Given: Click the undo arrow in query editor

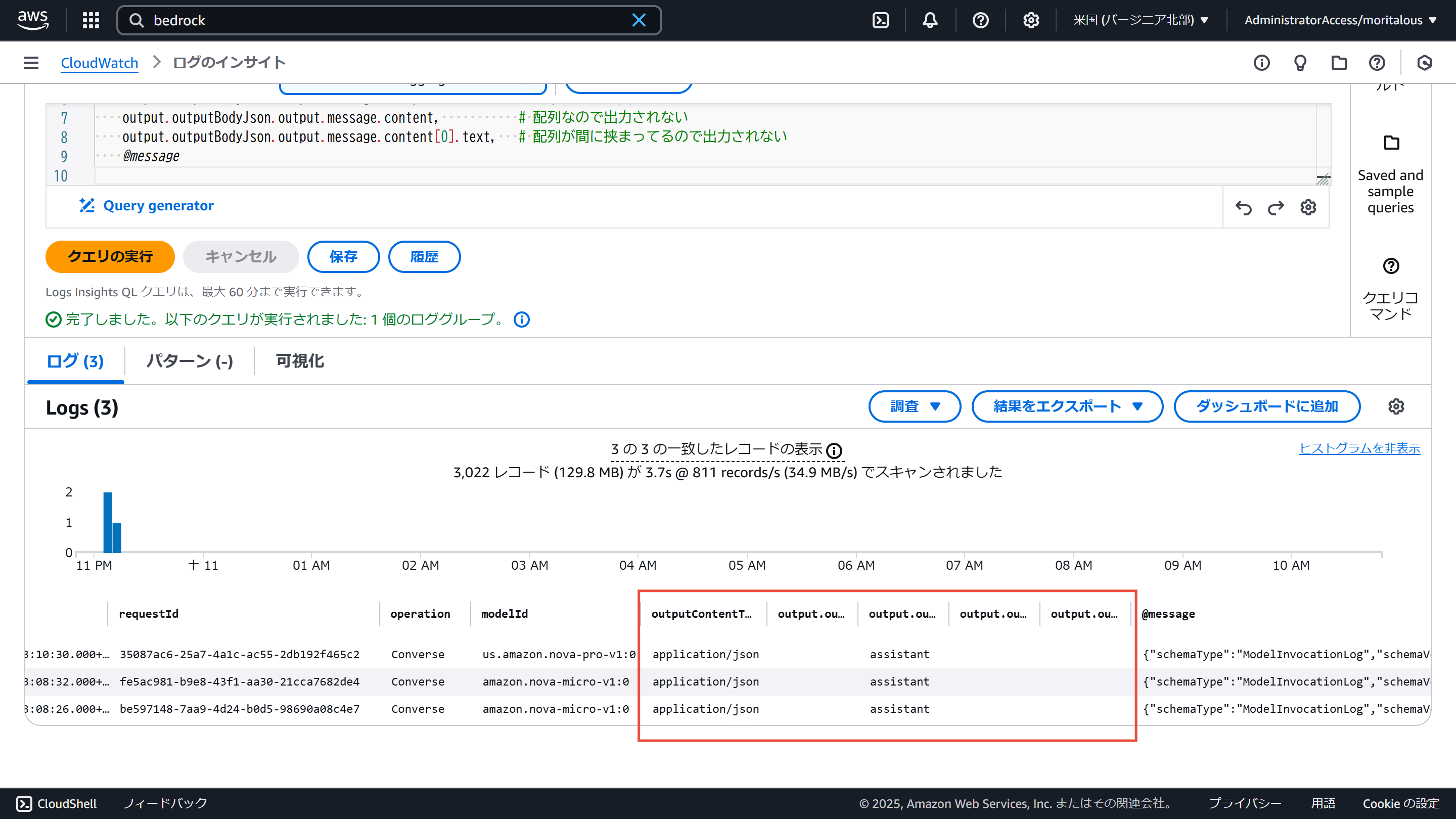Looking at the screenshot, I should pos(1243,207).
